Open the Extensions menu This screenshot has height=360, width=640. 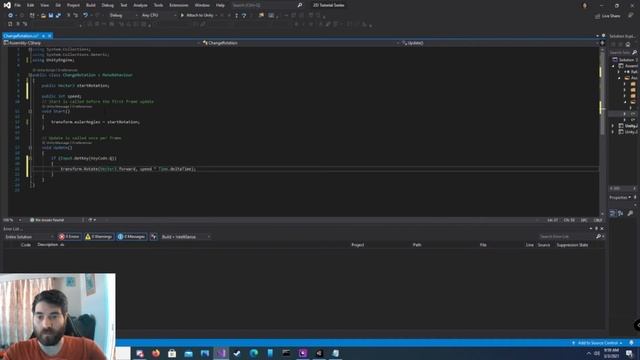pyautogui.click(x=179, y=5)
